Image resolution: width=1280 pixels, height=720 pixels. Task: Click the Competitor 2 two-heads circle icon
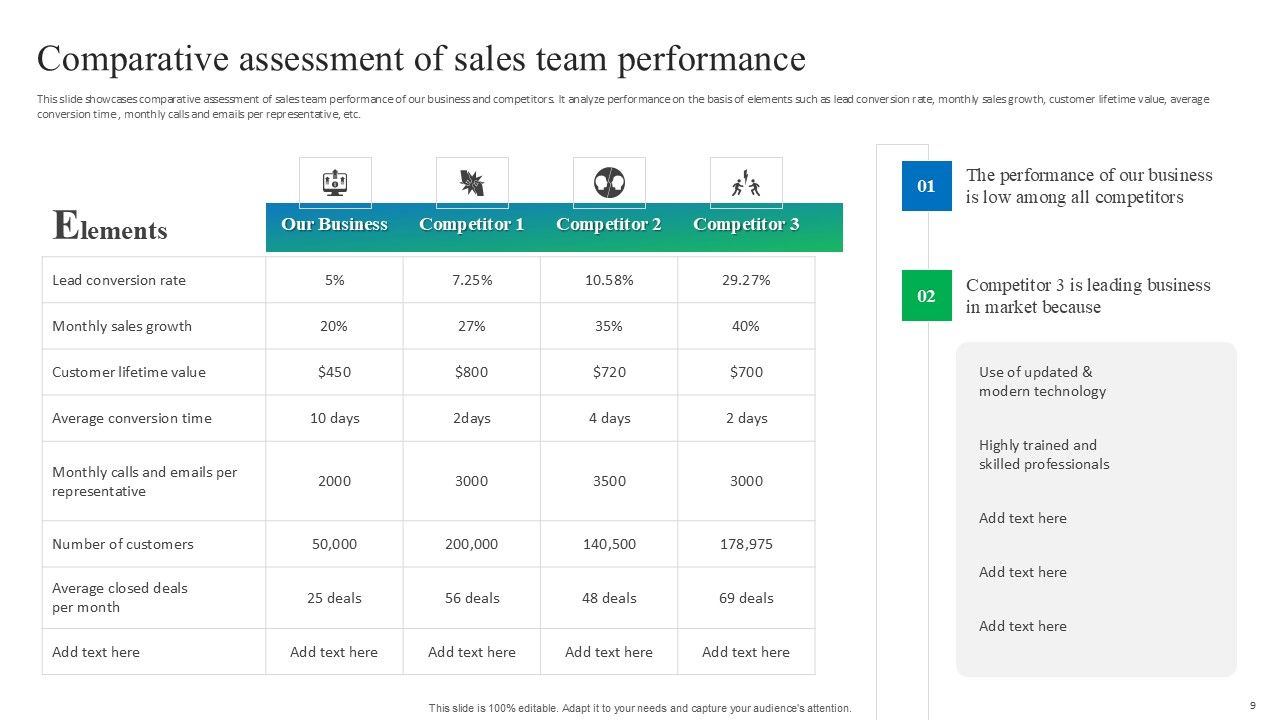608,183
